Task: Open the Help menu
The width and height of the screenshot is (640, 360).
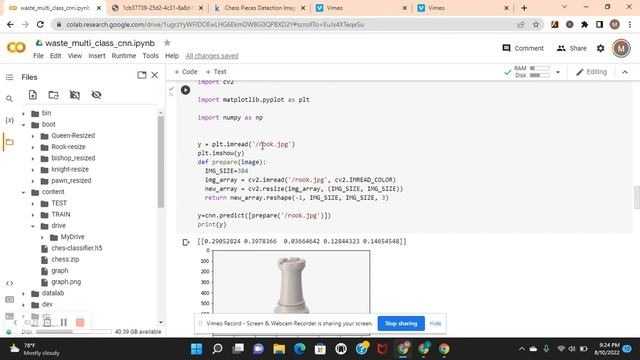Action: (x=172, y=56)
